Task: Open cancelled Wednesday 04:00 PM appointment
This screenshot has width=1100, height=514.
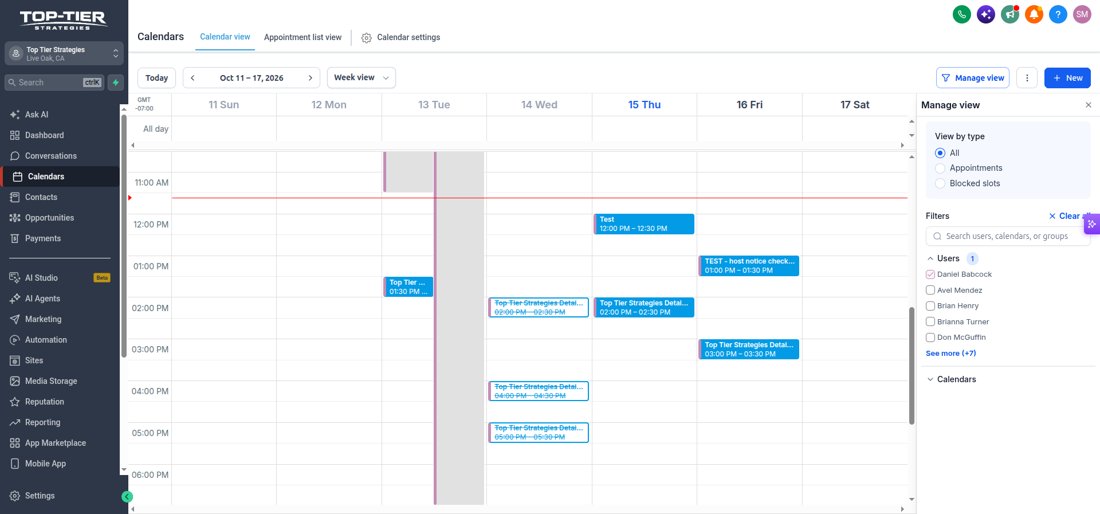Action: pos(539,391)
